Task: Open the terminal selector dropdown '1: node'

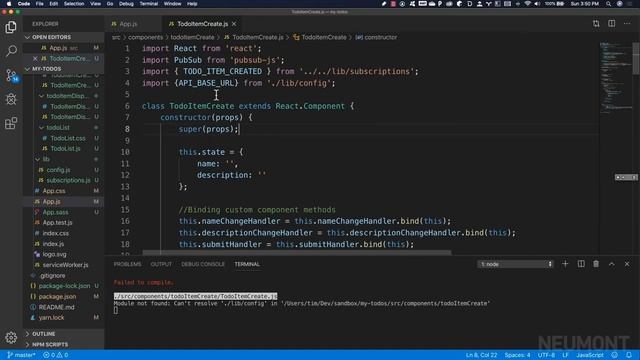Action: 515,264
